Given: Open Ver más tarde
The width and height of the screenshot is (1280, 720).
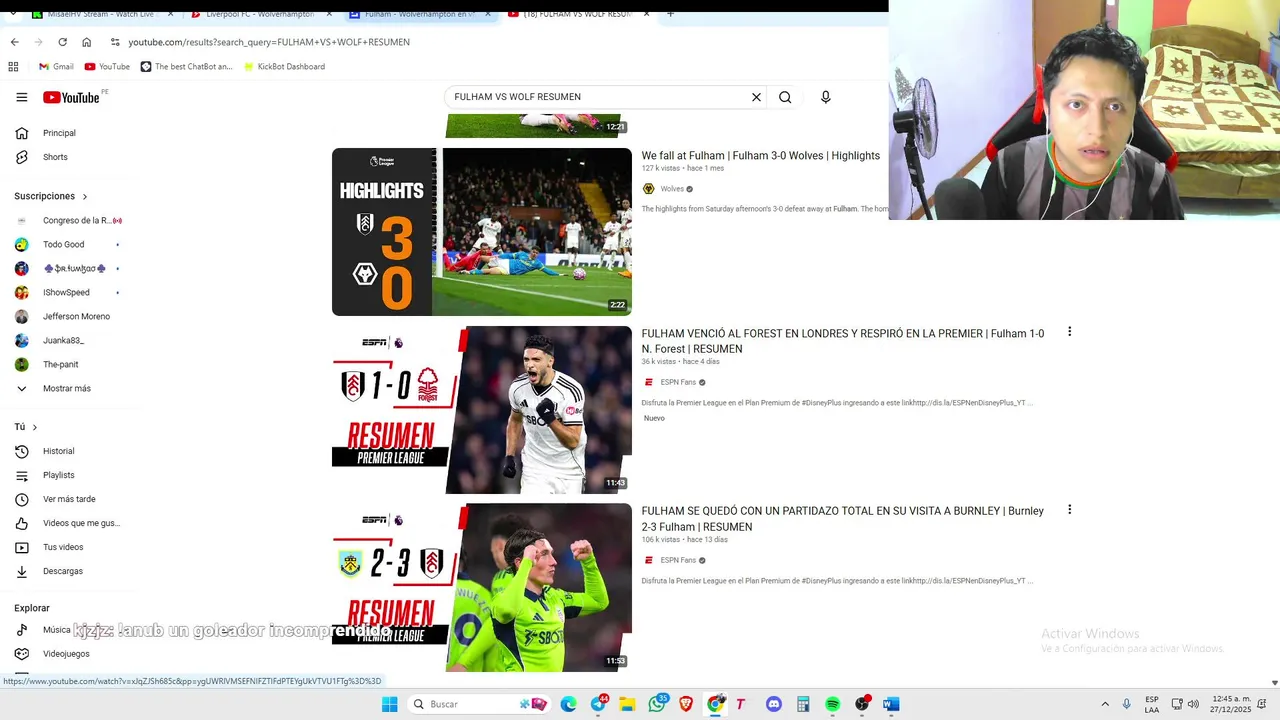Looking at the screenshot, I should point(68,499).
